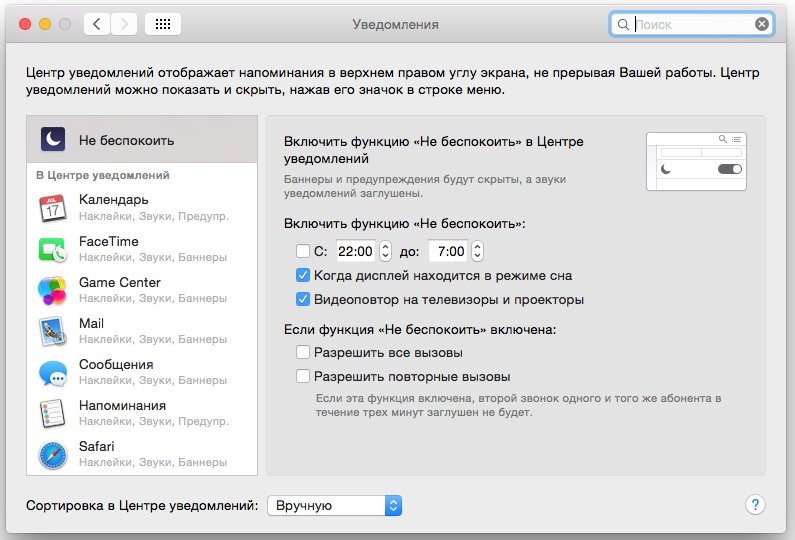
Task: Click the Safari compass icon
Action: point(52,454)
